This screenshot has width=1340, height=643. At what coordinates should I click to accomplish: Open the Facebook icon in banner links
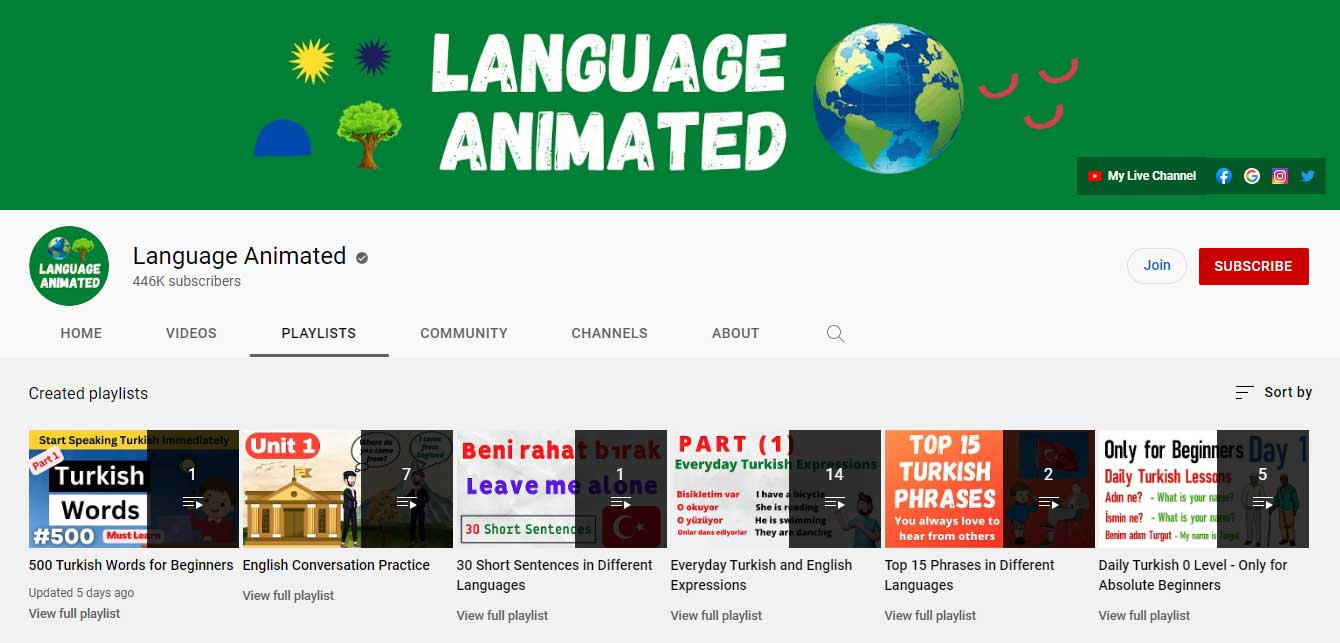[1223, 176]
